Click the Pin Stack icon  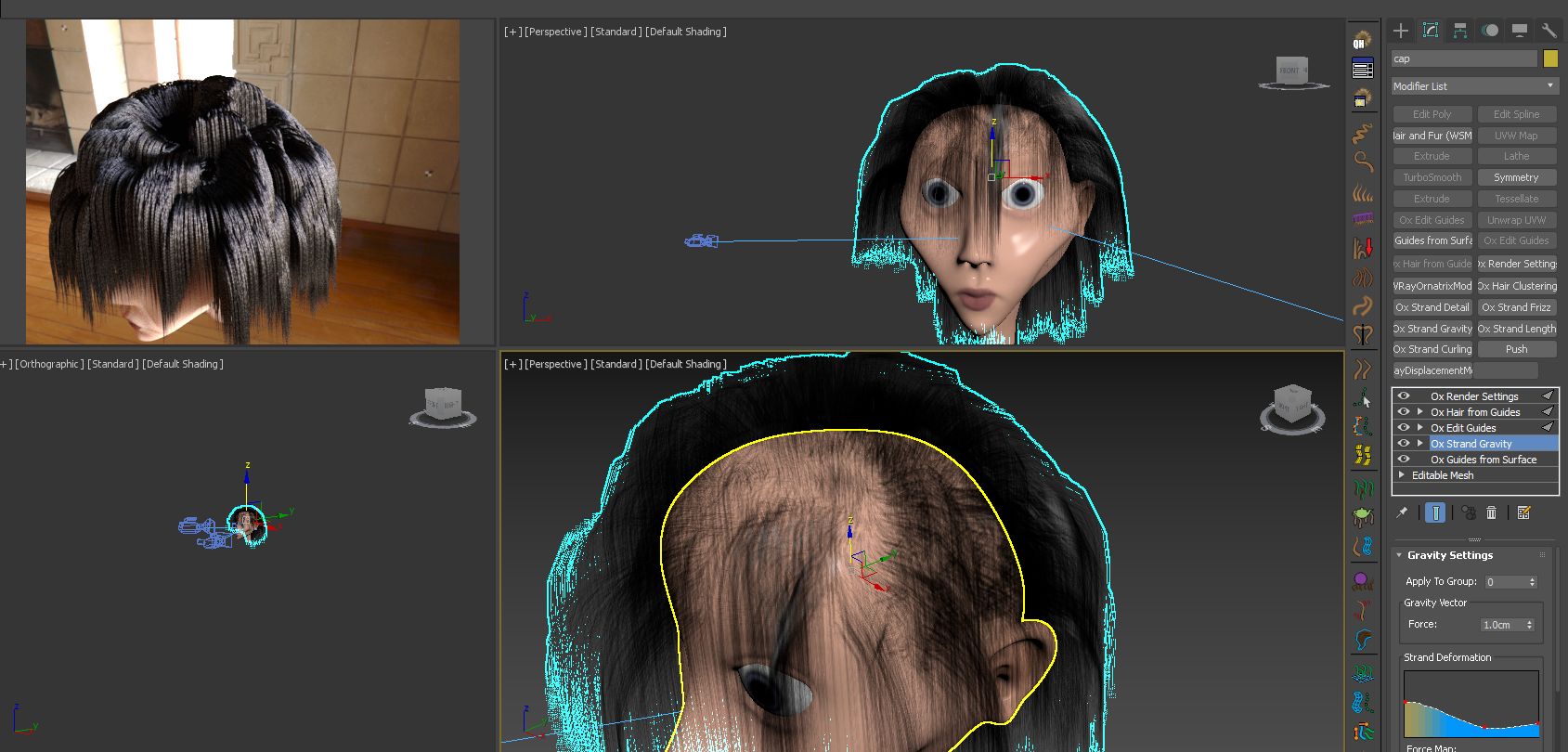[1402, 512]
